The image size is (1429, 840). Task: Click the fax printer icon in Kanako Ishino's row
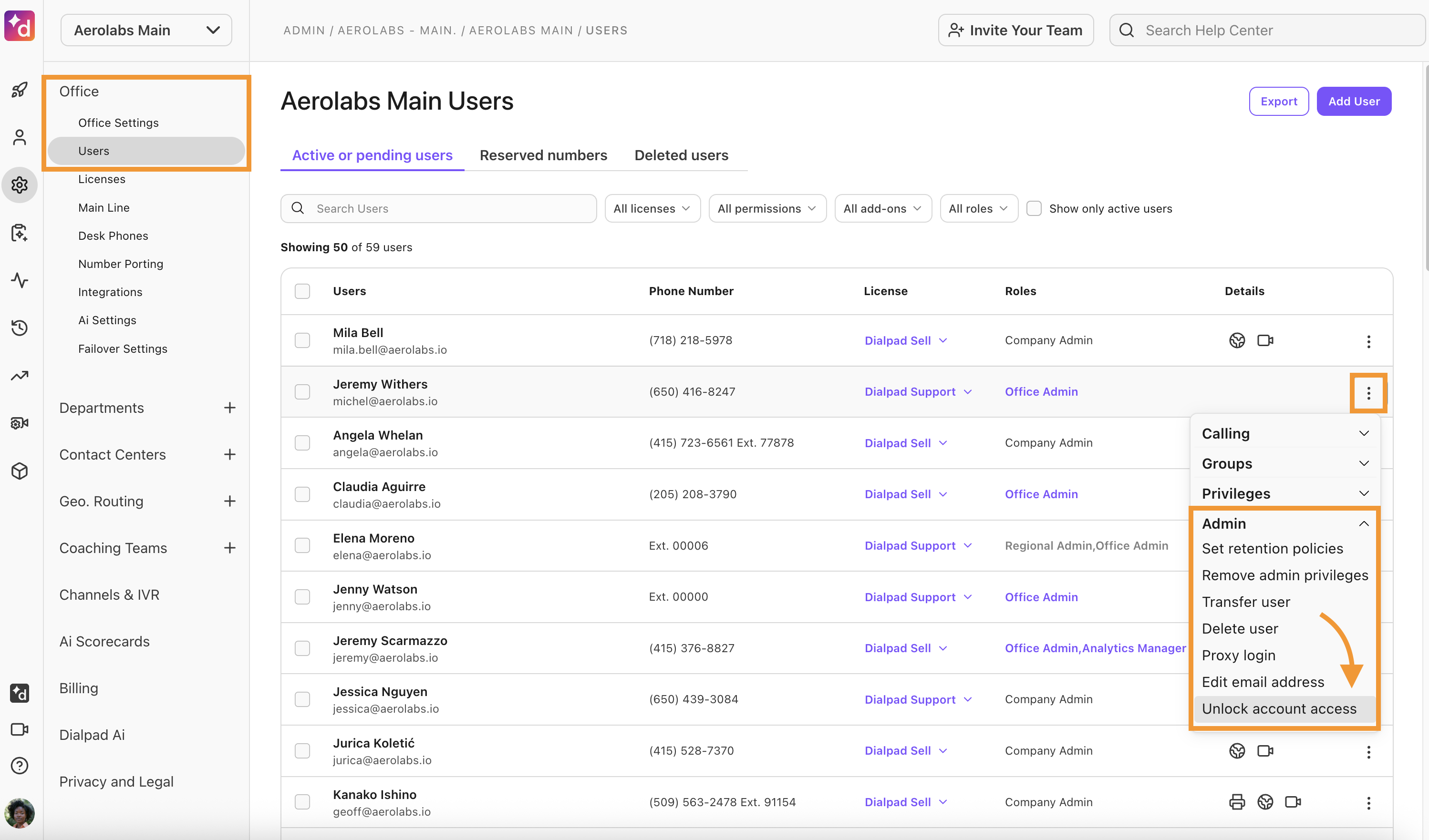[1237, 802]
